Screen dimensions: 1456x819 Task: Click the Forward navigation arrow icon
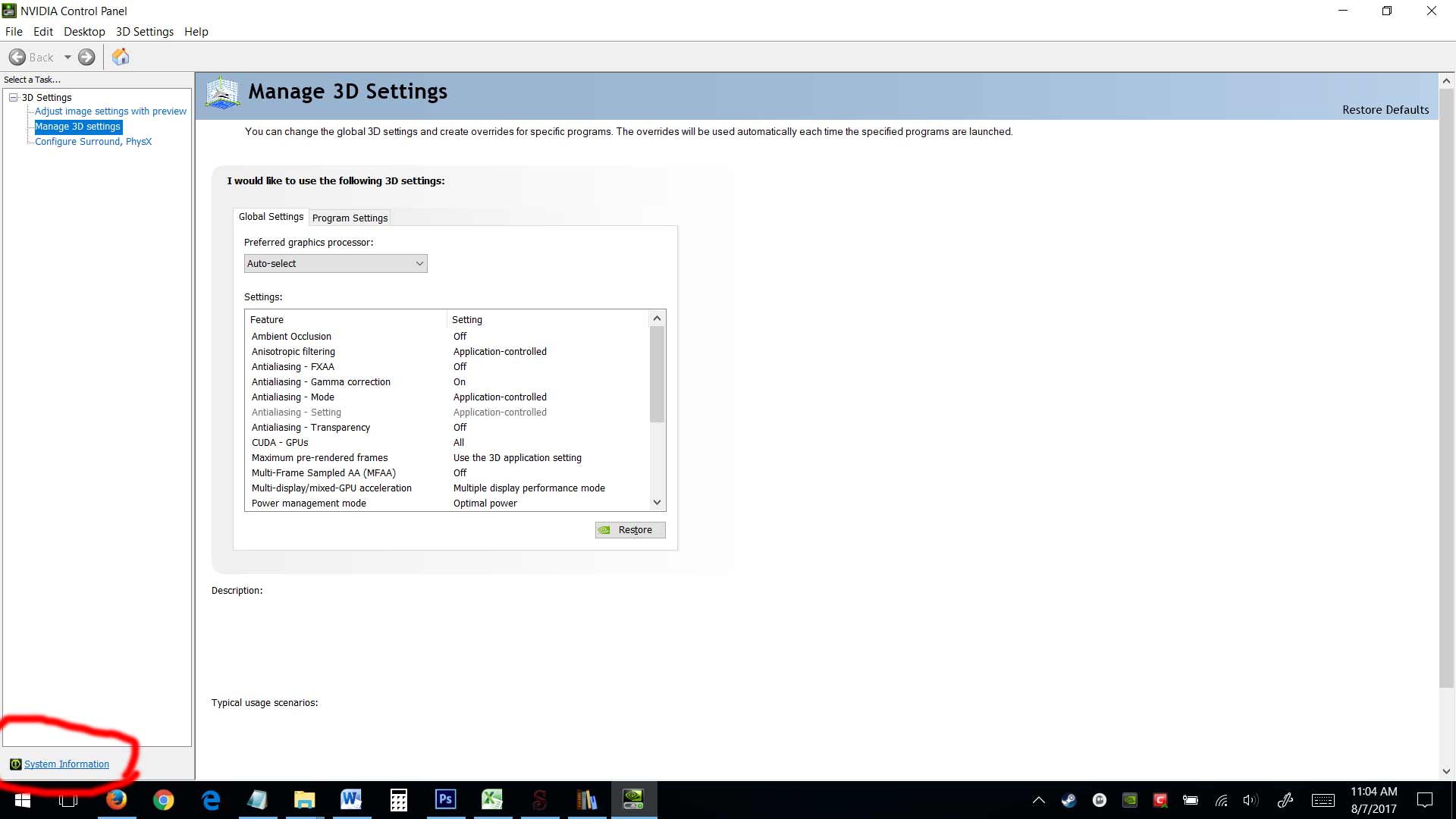click(x=87, y=57)
